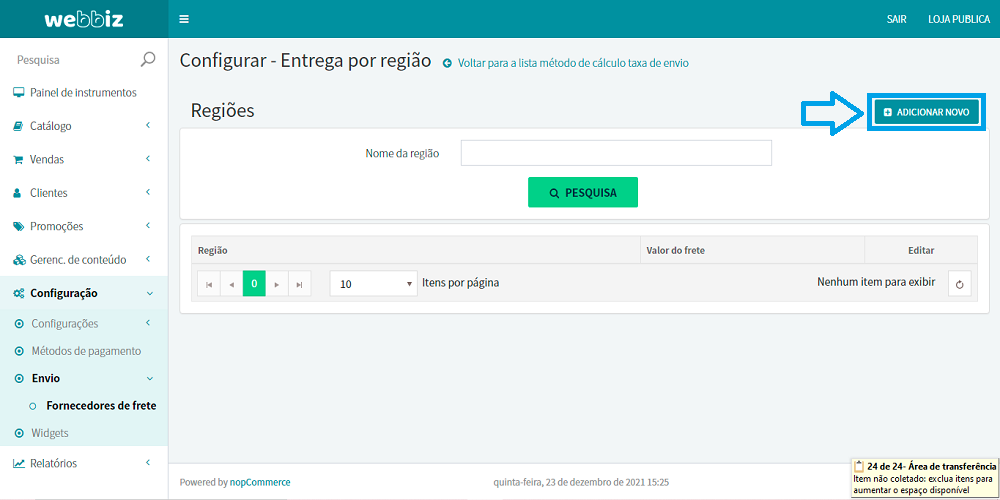Click the refresh icon in grid footer
This screenshot has width=1000, height=500.
(x=959, y=284)
